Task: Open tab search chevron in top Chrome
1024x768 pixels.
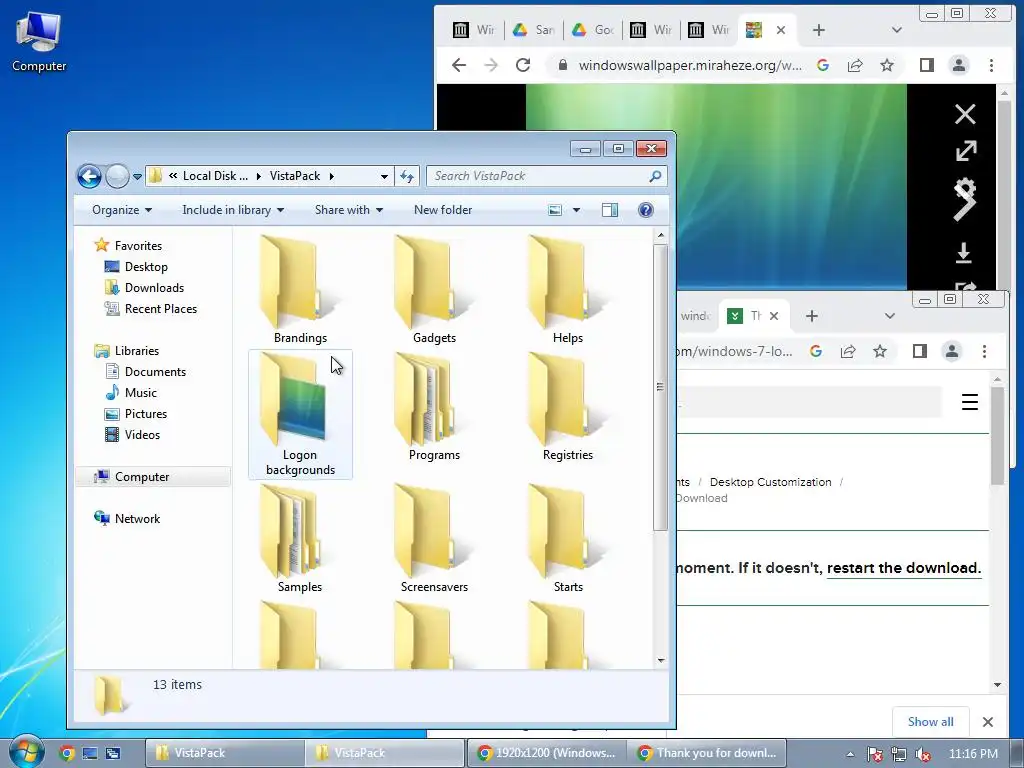Action: click(x=897, y=30)
